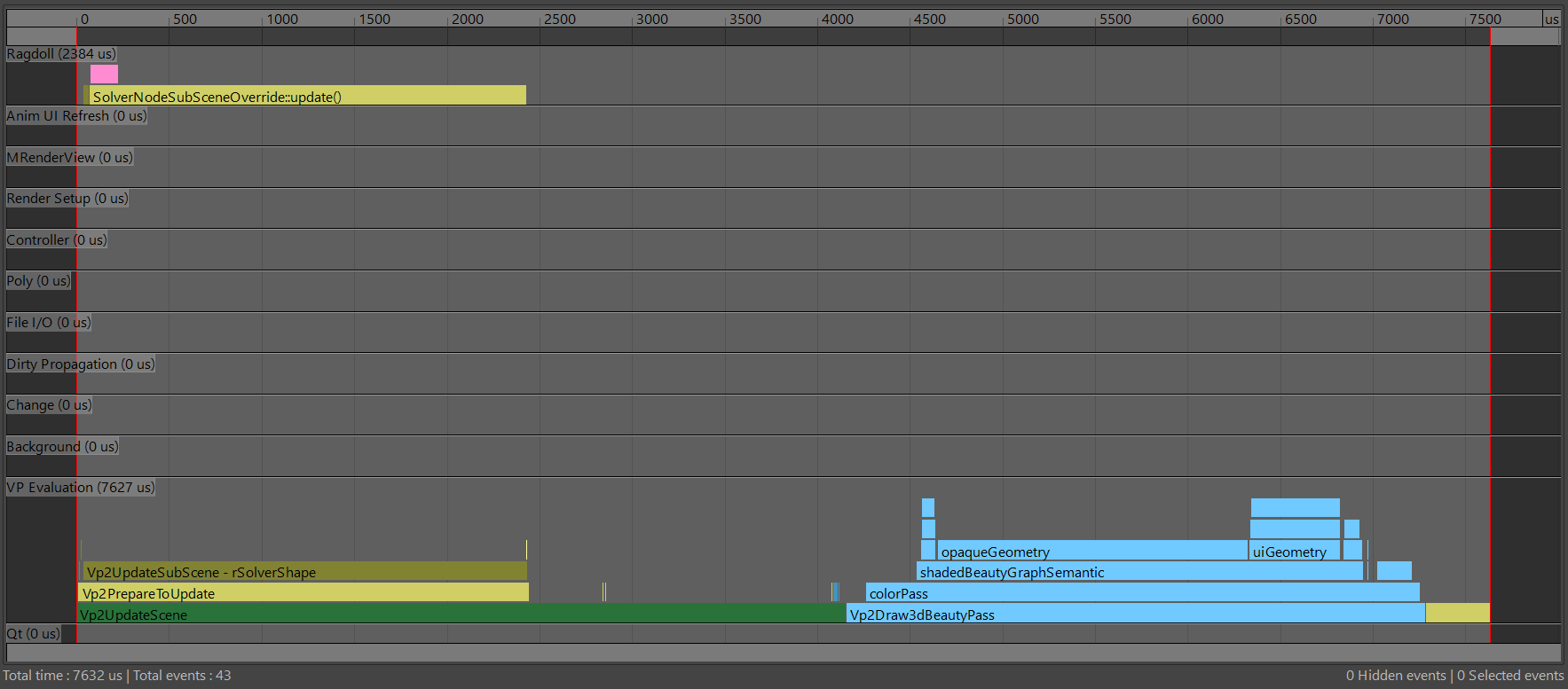Select the Dirty Propagation category label
Viewport: 1568px width, 689px height.
click(81, 364)
